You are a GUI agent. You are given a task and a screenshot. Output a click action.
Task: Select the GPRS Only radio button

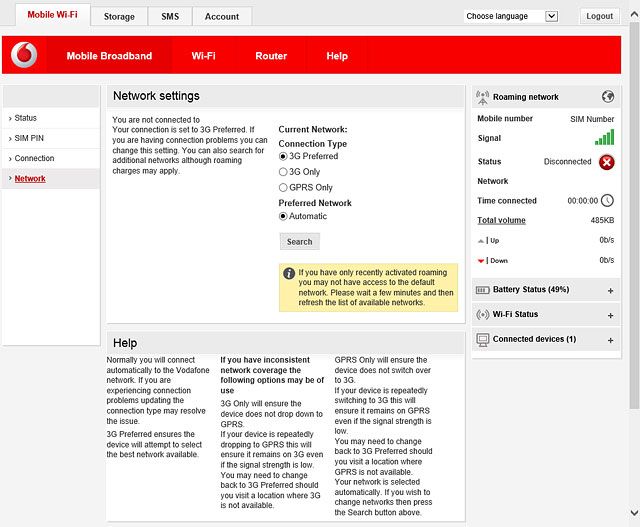tap(283, 187)
